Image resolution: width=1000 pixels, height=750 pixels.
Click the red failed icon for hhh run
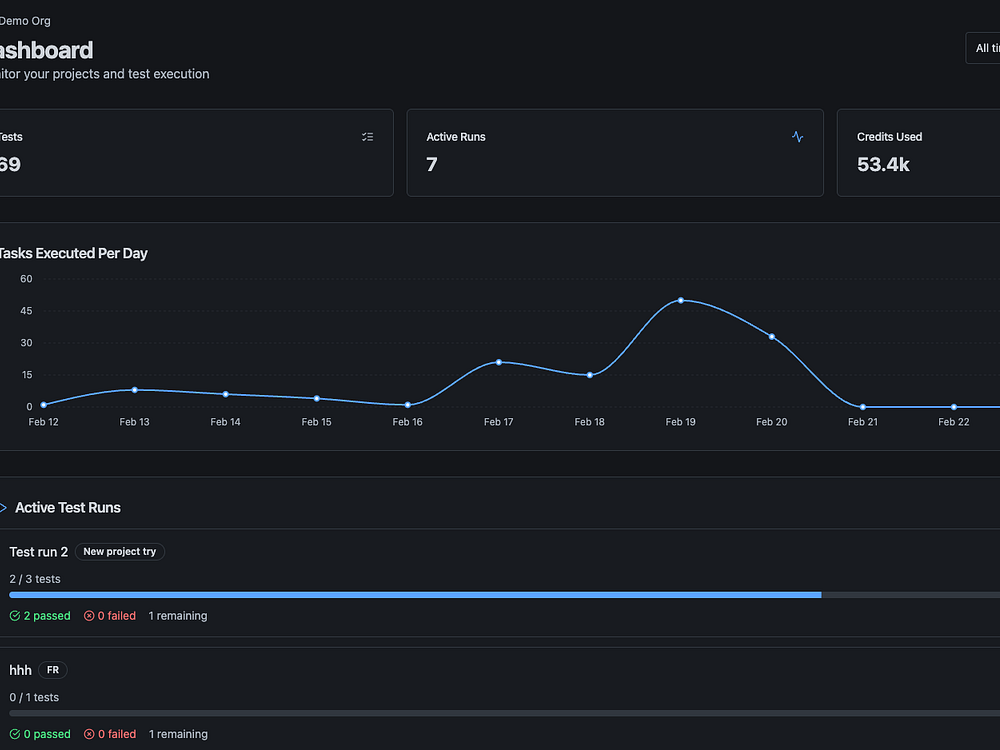tap(89, 734)
